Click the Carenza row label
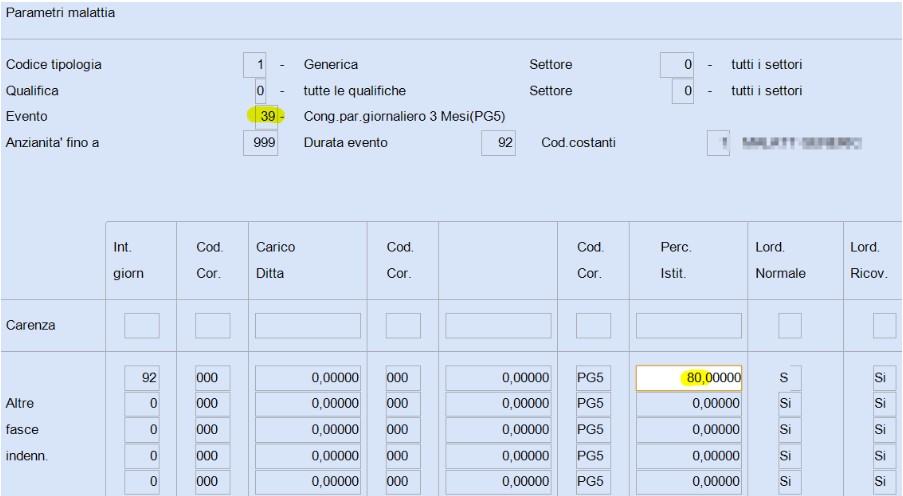This screenshot has height=496, width=903. pyautogui.click(x=31, y=325)
